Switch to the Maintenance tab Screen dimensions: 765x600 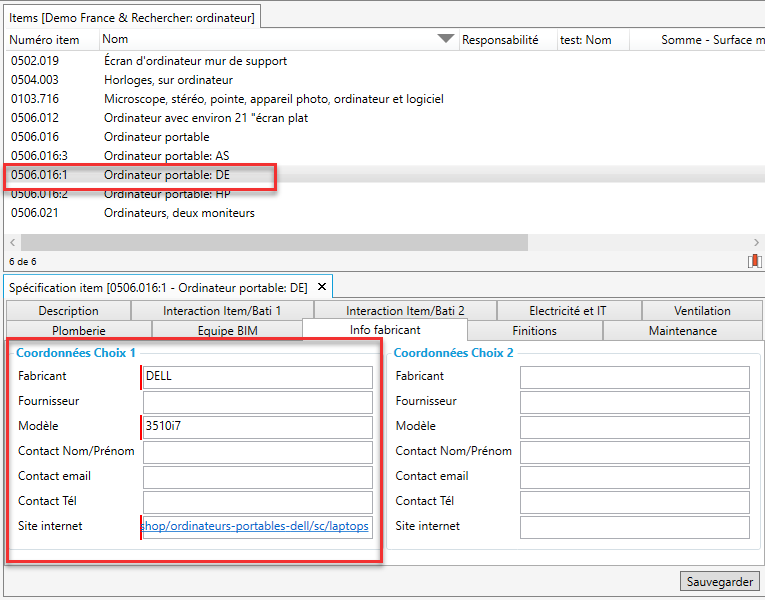(x=682, y=330)
